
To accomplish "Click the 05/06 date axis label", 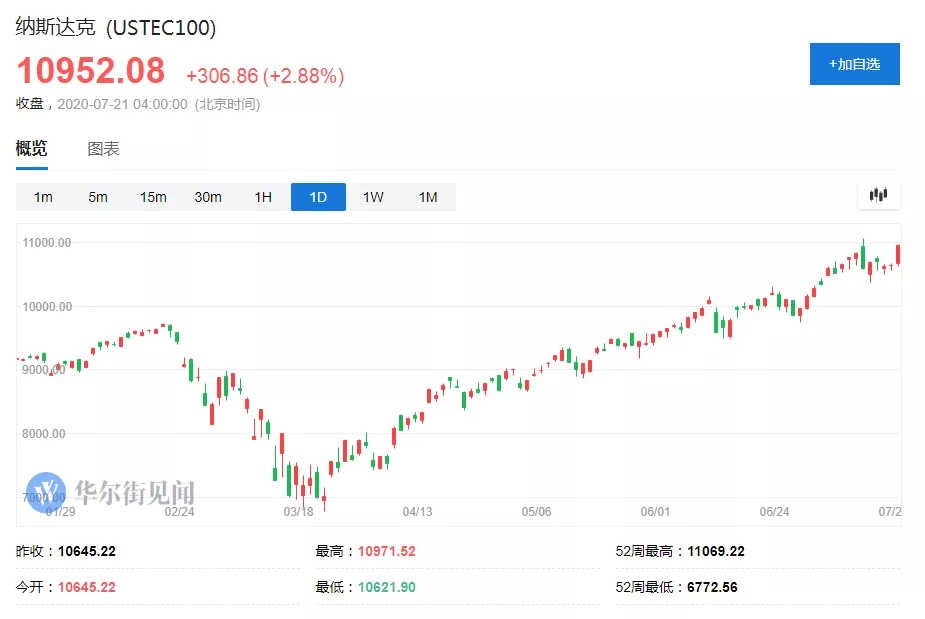I will (x=536, y=512).
